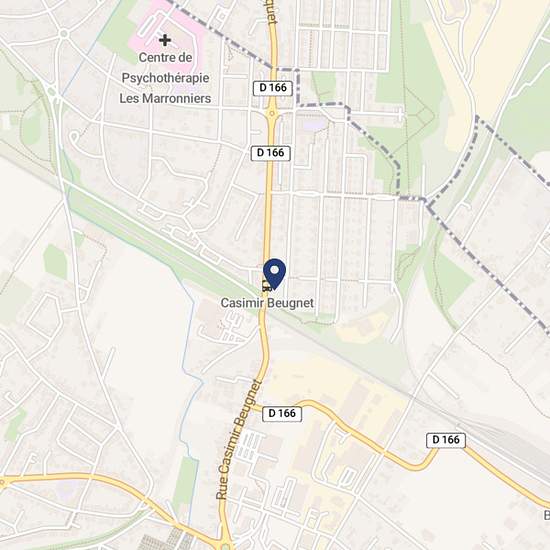
Task: Click the roundabout on the D 166 road
Action: pos(272,113)
